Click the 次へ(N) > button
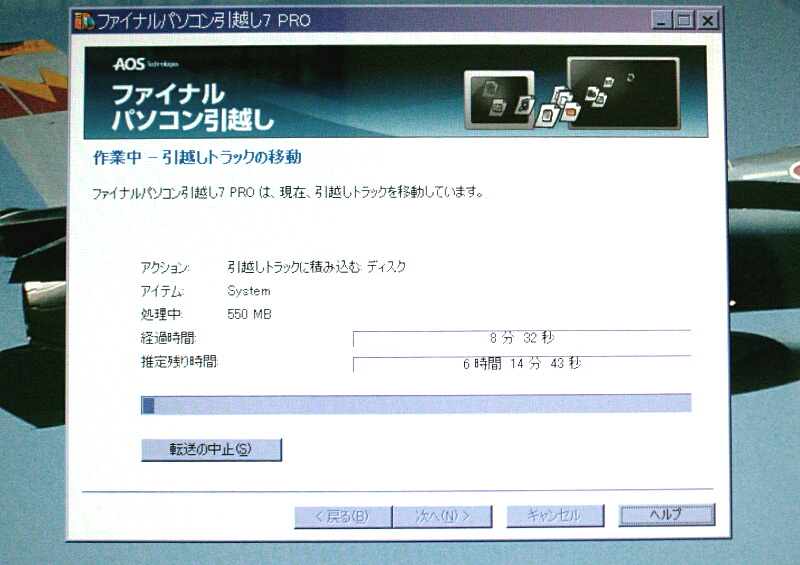This screenshot has width=800, height=565. coord(443,516)
